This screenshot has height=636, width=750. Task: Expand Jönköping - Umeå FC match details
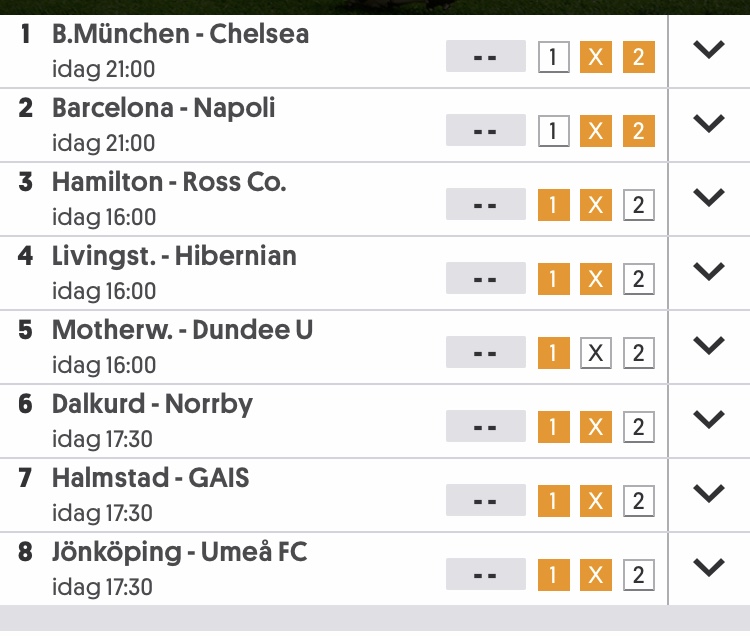point(709,568)
